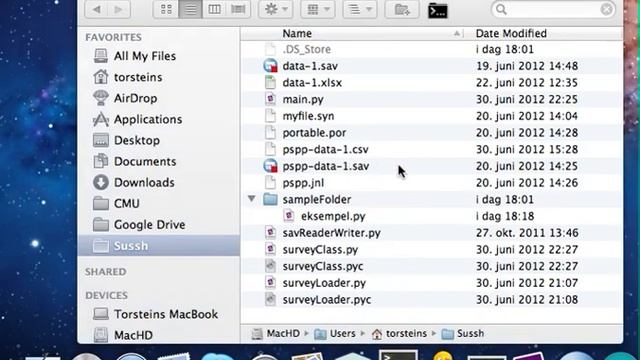Select the pspp-data-1.csv file icon

pyautogui.click(x=270, y=149)
